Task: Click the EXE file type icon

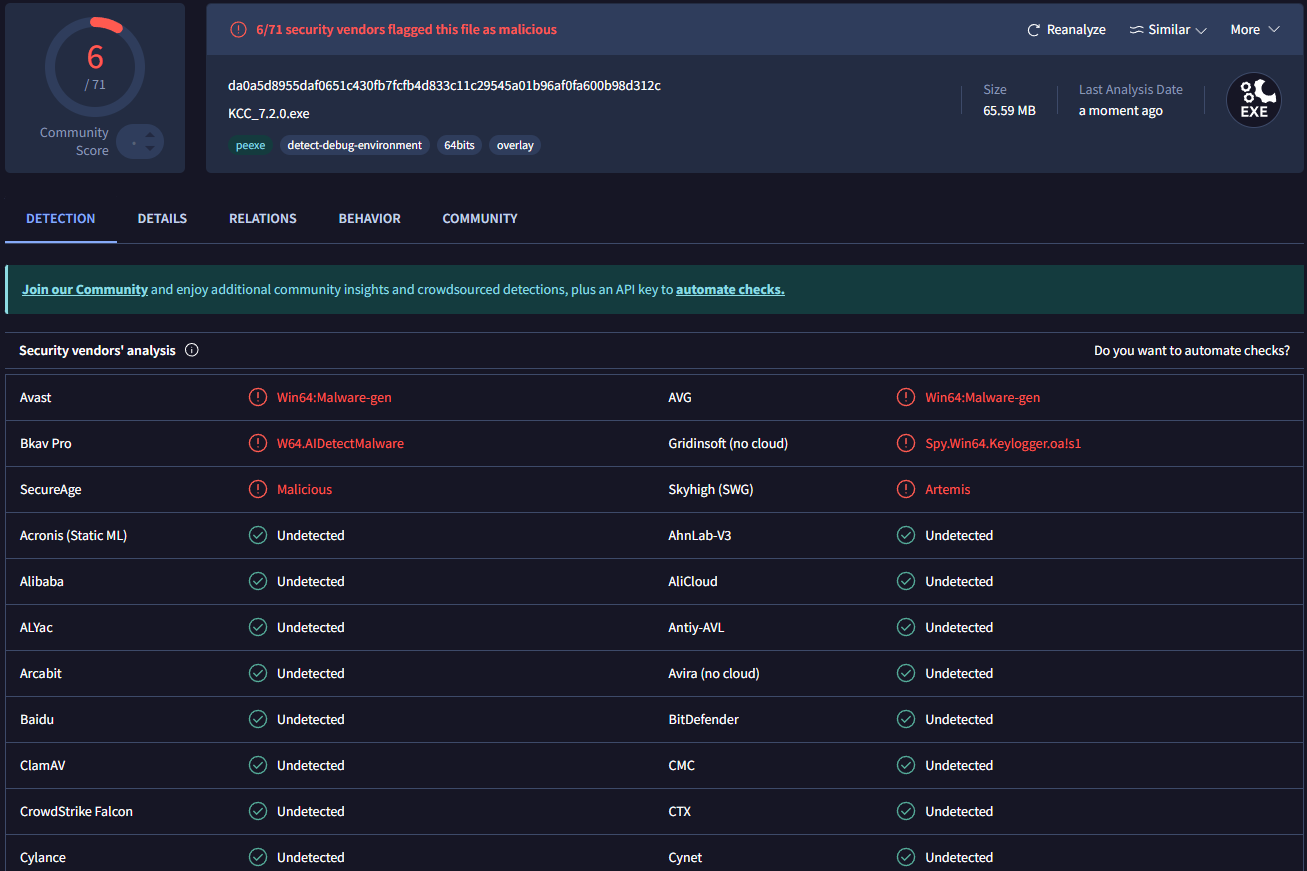Action: click(x=1254, y=100)
